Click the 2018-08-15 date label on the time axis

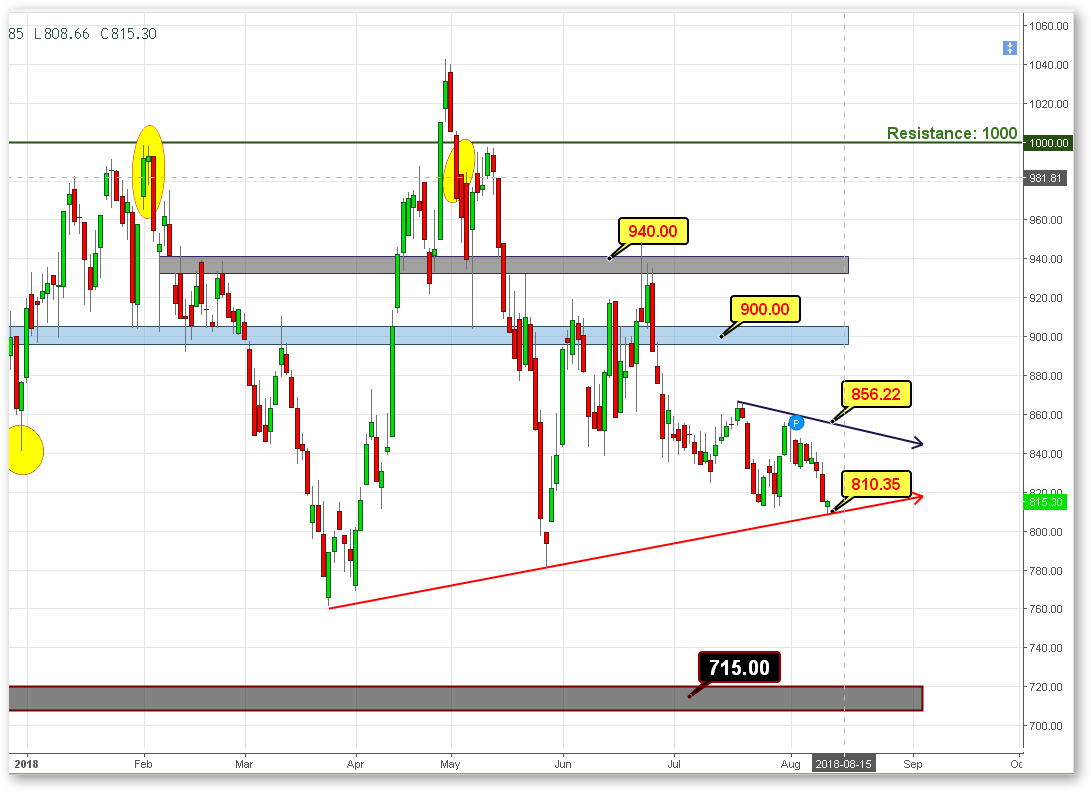coord(843,763)
